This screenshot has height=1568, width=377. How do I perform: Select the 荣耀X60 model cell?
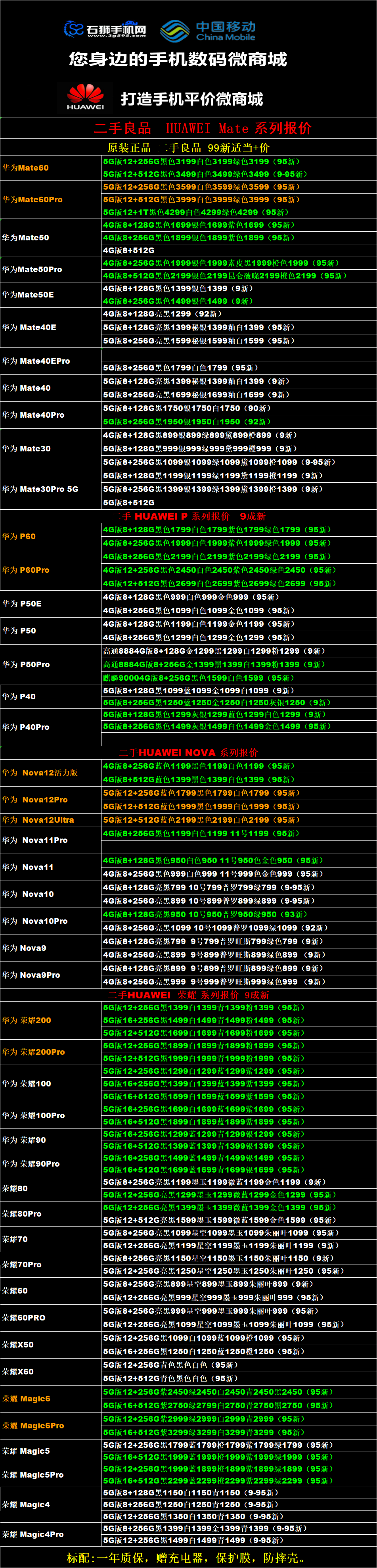50,1371
